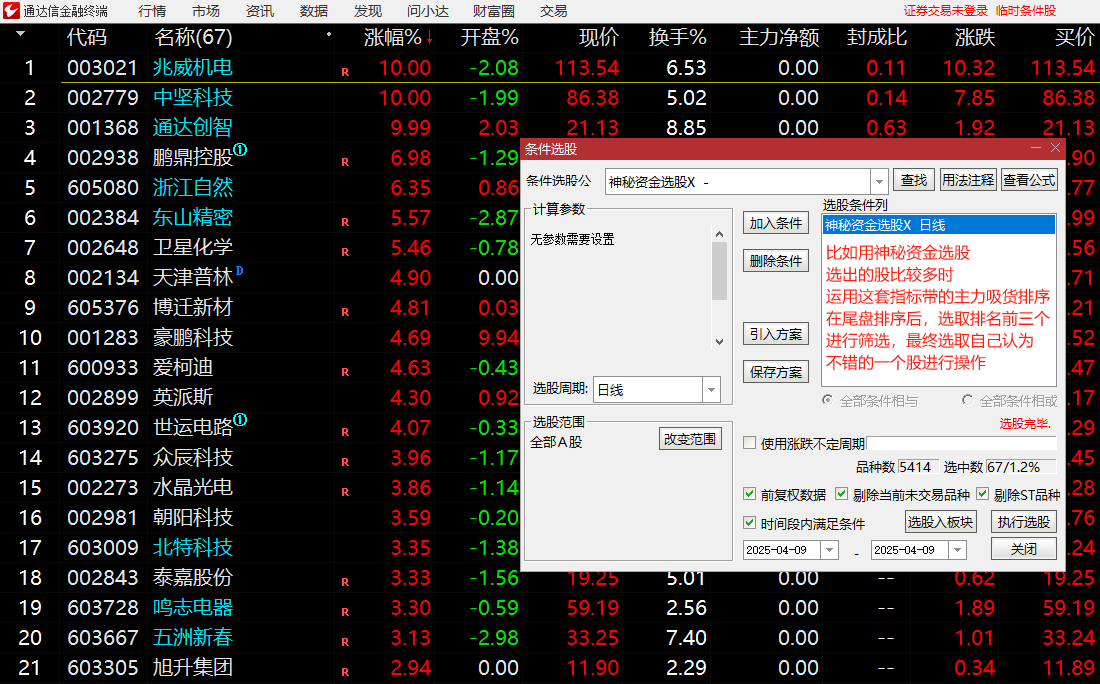Viewport: 1100px width, 684px height.
Task: Sort by the 开盘% column header
Action: click(x=489, y=37)
